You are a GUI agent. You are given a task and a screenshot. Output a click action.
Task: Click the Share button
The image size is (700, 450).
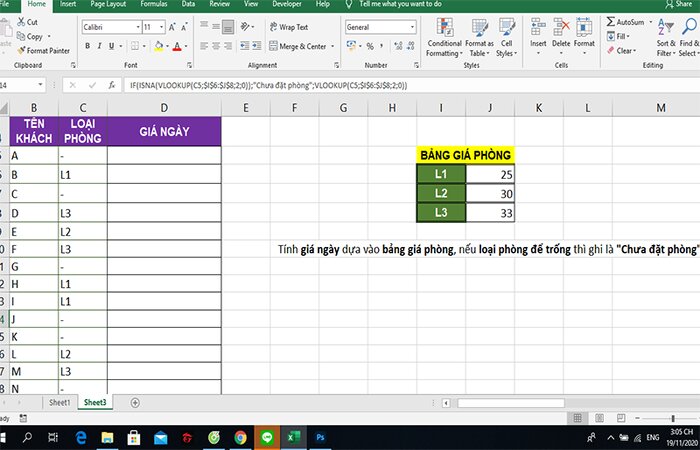(679, 4)
